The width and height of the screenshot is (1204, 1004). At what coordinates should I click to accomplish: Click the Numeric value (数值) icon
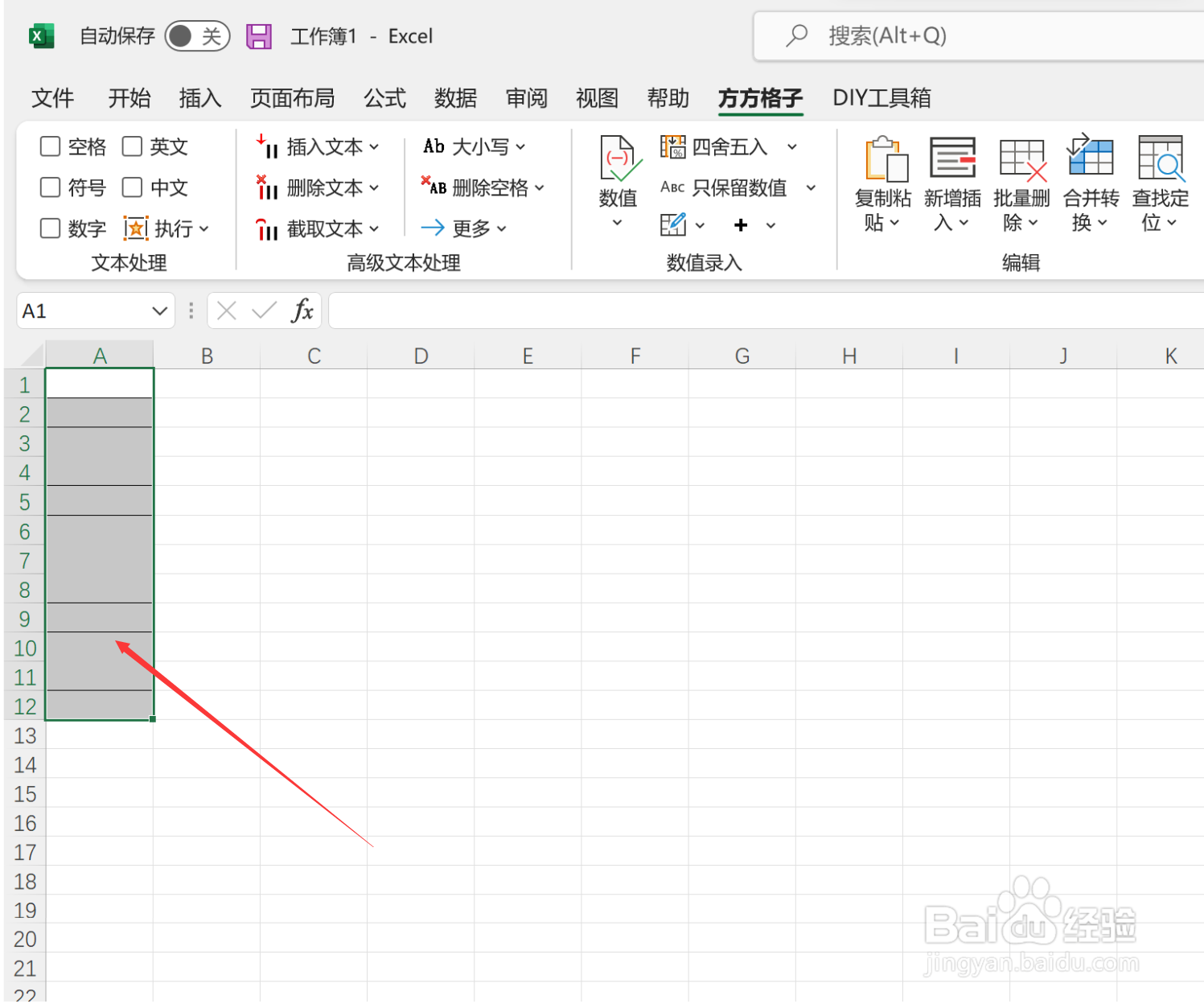pyautogui.click(x=621, y=158)
